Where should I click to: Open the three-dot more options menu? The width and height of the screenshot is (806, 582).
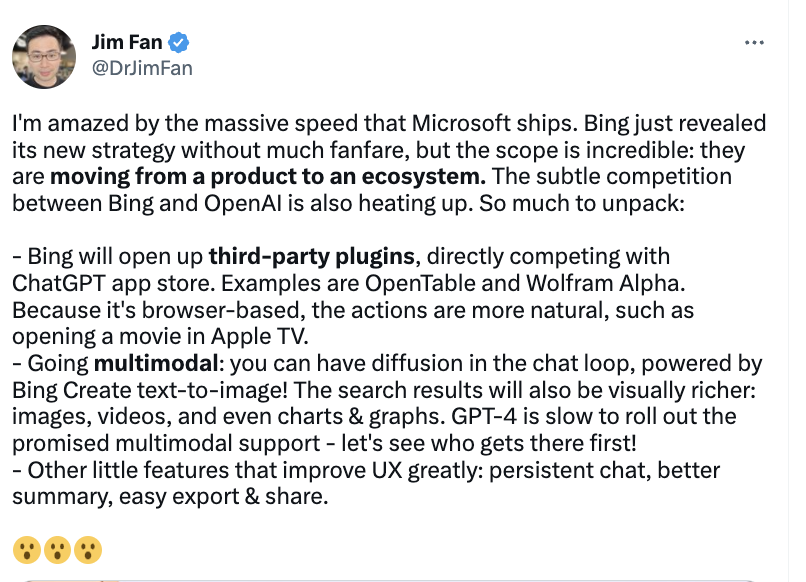click(756, 43)
